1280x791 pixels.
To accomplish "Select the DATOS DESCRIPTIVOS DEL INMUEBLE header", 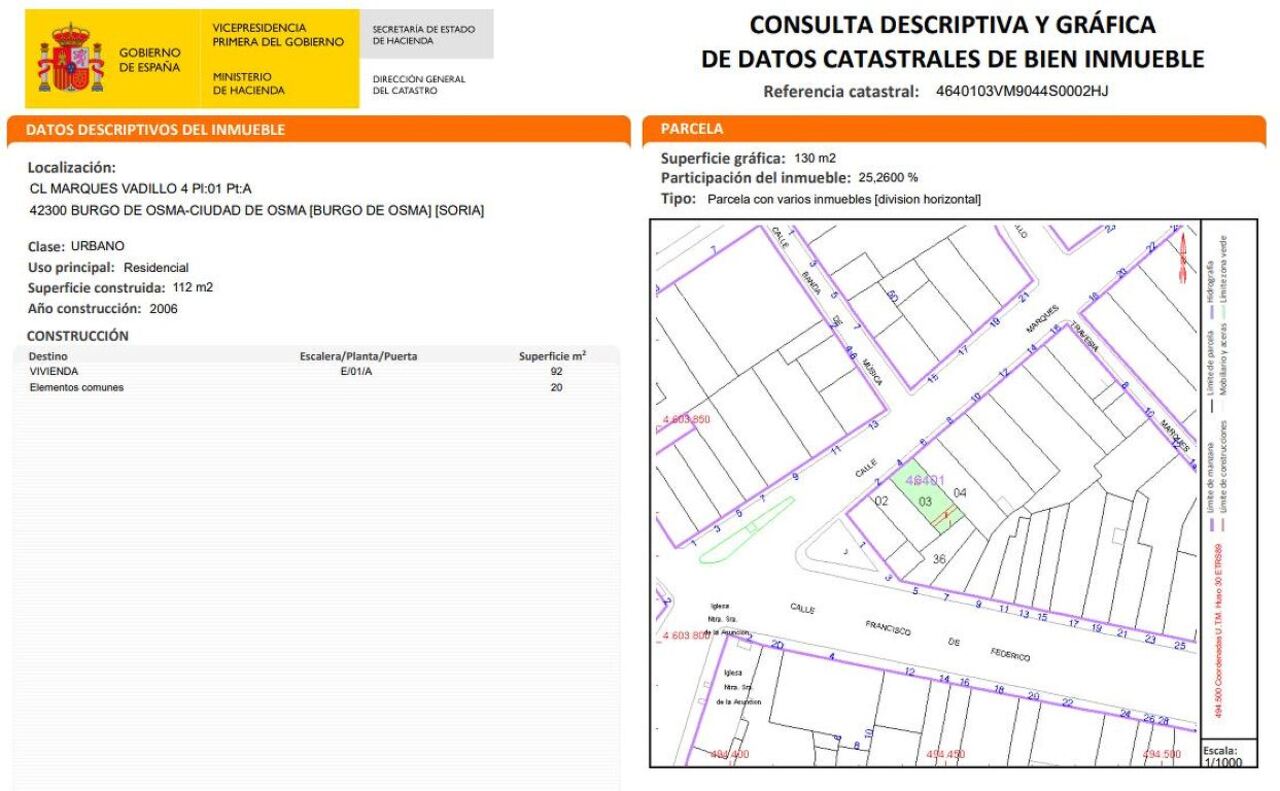I will [x=155, y=130].
